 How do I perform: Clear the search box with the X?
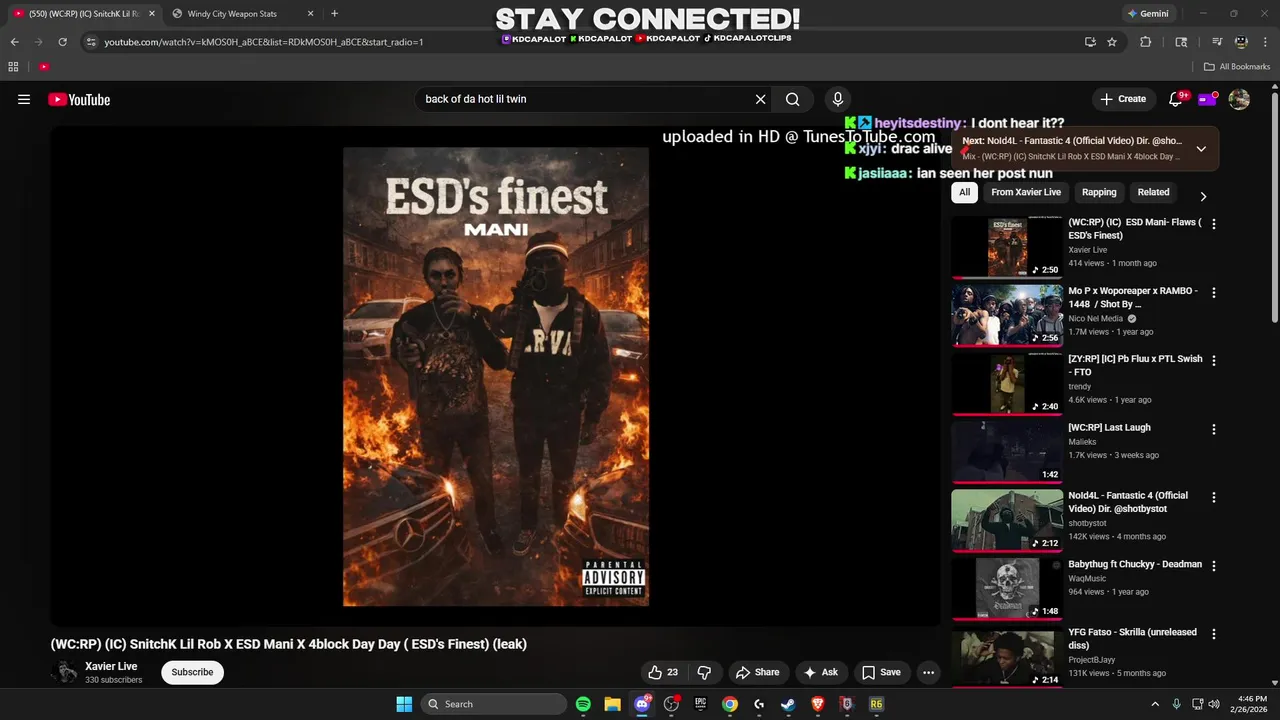click(760, 99)
